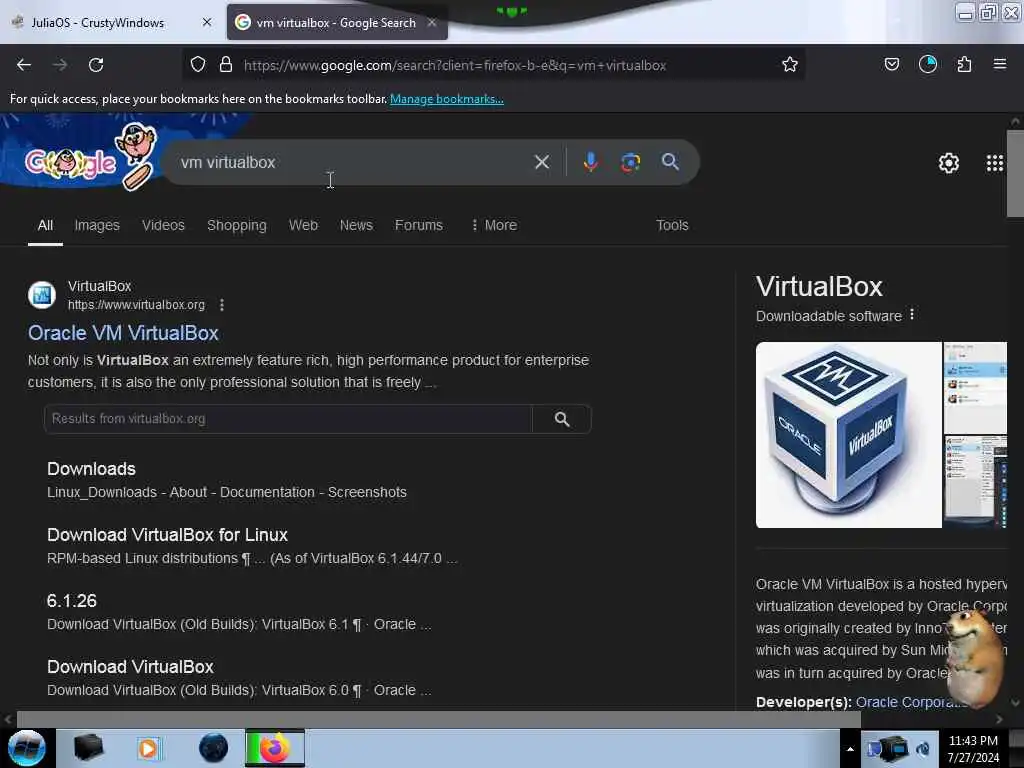Select the Shopping search tab
1024x768 pixels.
[236, 225]
